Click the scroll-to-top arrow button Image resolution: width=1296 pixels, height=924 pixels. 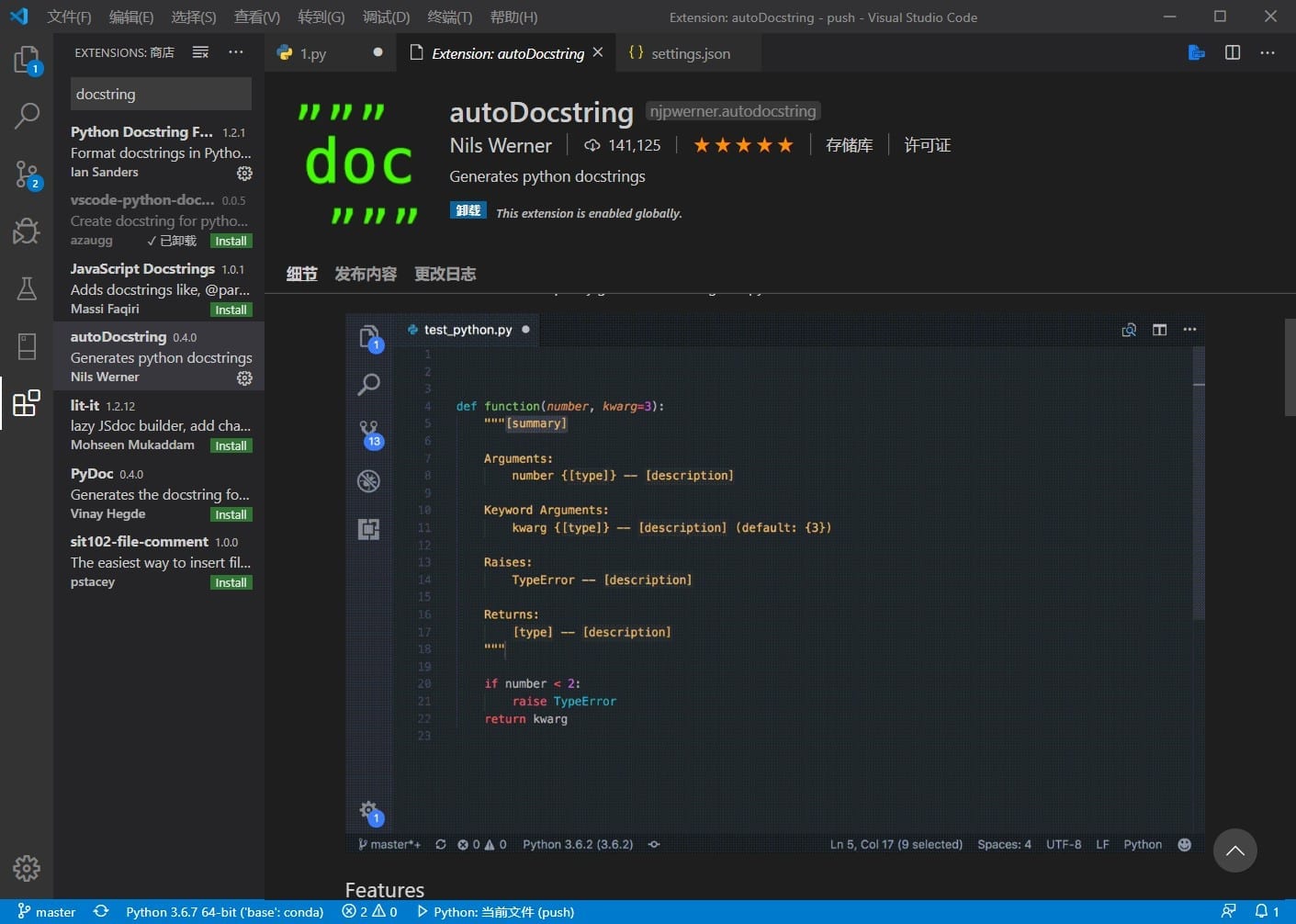(1234, 851)
